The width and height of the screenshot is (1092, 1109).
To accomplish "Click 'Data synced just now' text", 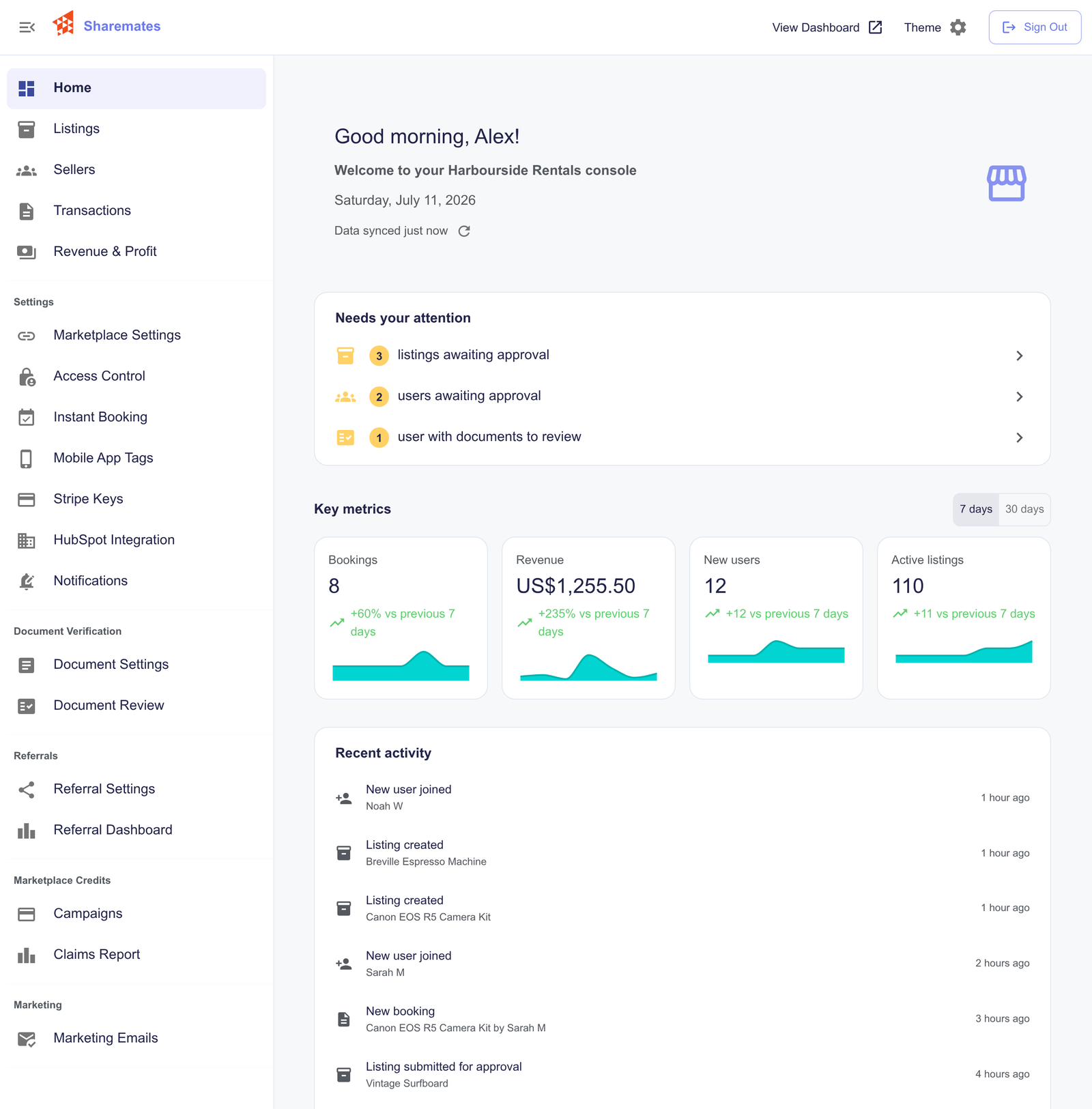I will pyautogui.click(x=391, y=231).
